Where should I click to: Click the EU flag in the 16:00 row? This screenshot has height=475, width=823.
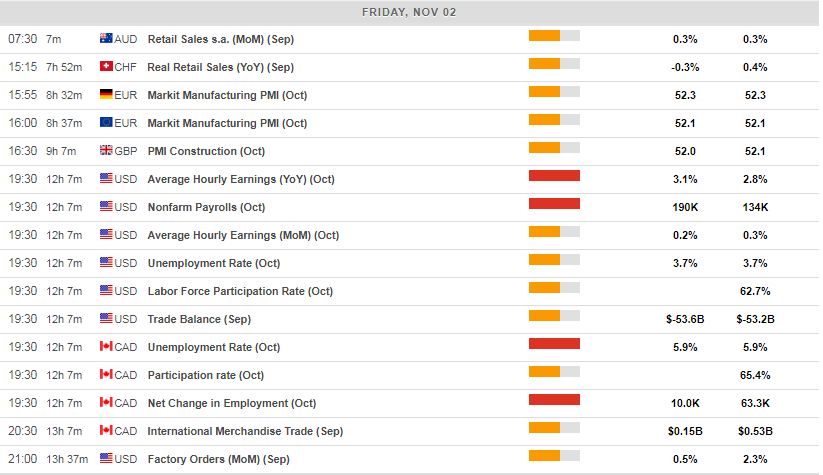tap(106, 123)
